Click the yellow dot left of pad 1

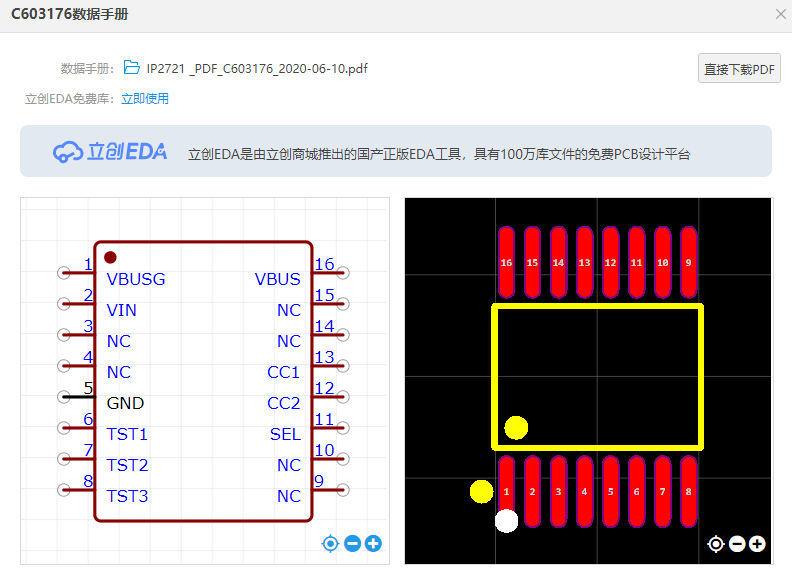[x=481, y=491]
